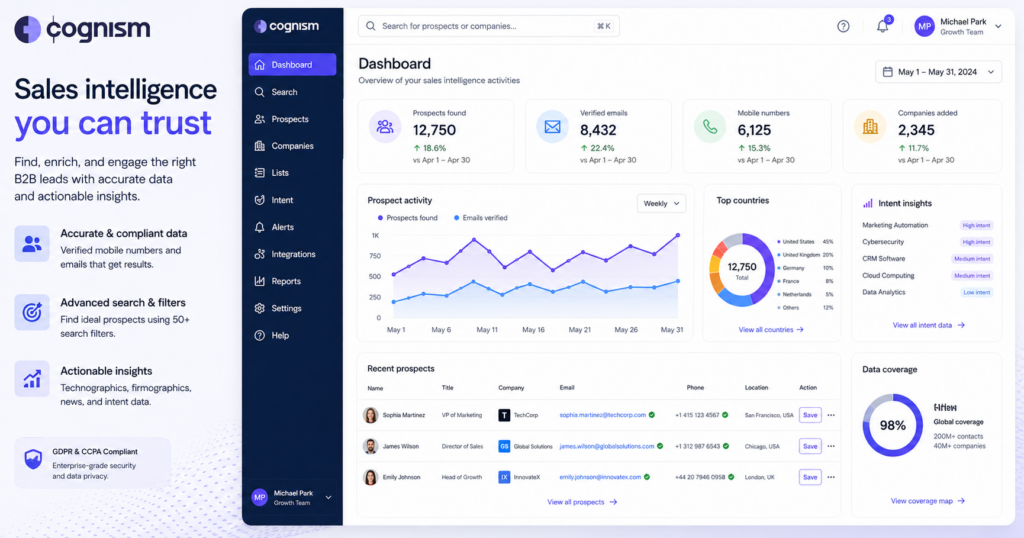This screenshot has height=538, width=1024.
Task: Click the Verified emails envelope icon
Action: [x=552, y=127]
